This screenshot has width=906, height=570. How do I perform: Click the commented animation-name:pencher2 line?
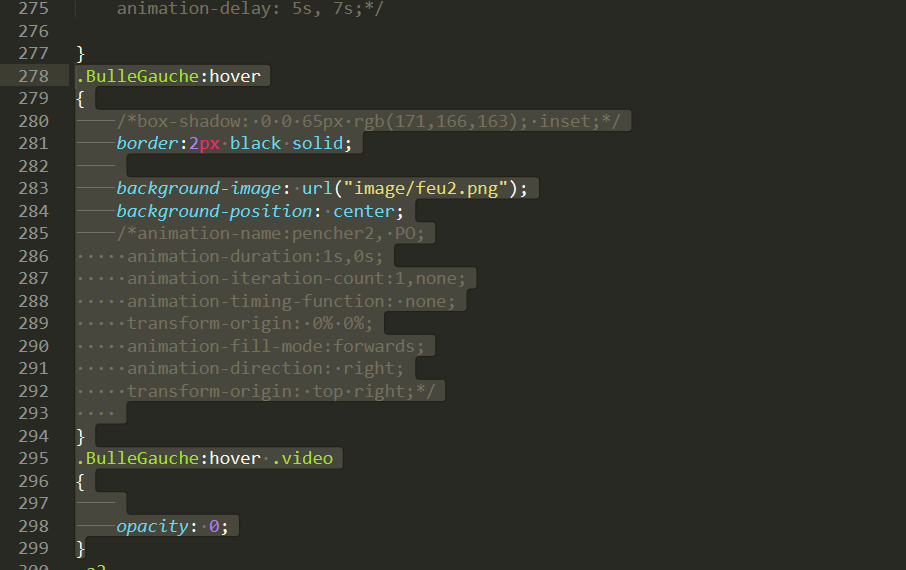[271, 234]
